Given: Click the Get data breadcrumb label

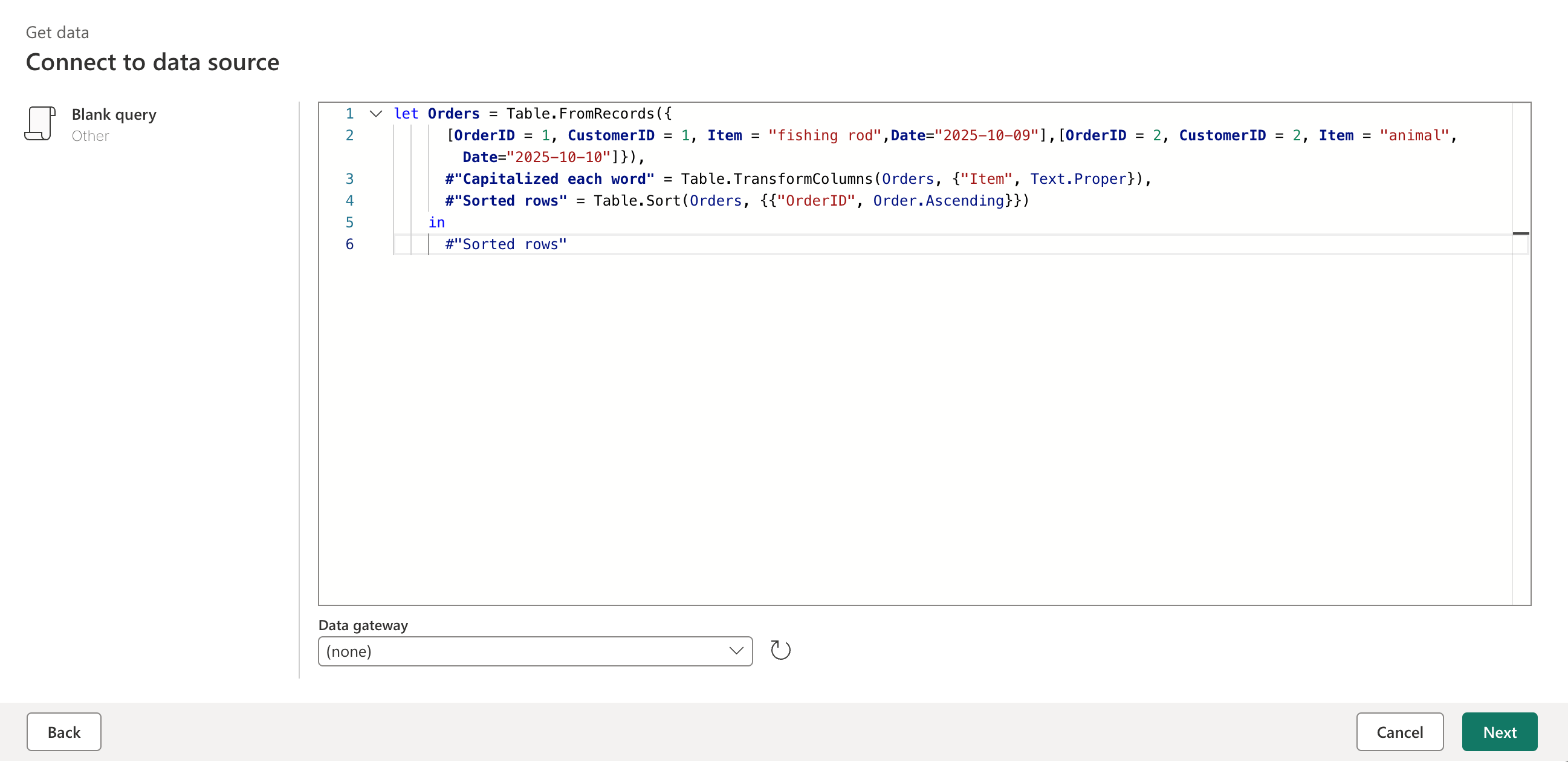Looking at the screenshot, I should (x=57, y=31).
